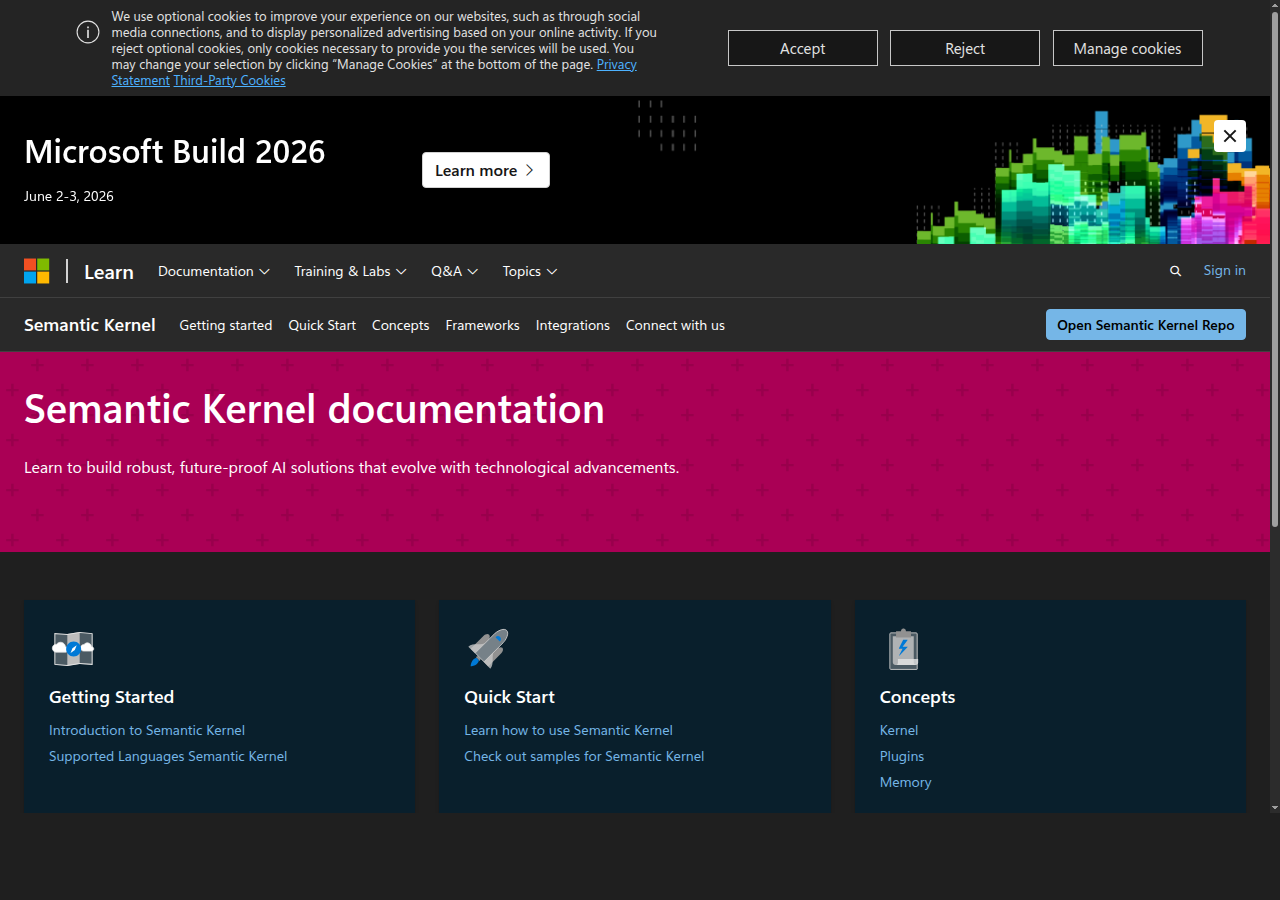Open the Plugins concept link
The width and height of the screenshot is (1280, 900).
pyautogui.click(x=902, y=756)
